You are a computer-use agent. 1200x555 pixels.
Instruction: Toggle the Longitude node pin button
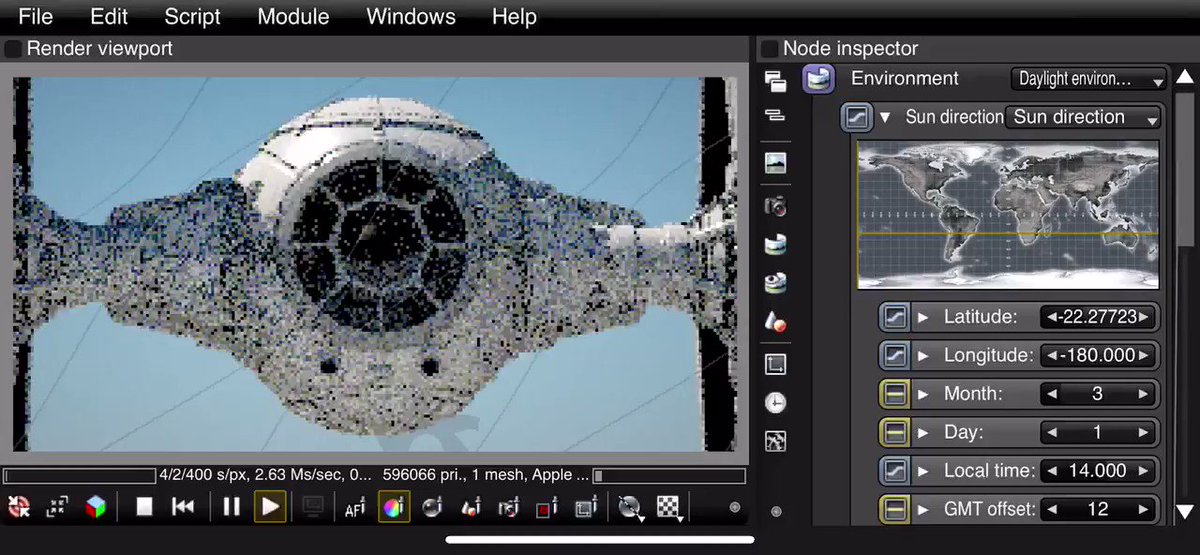pyautogui.click(x=895, y=356)
